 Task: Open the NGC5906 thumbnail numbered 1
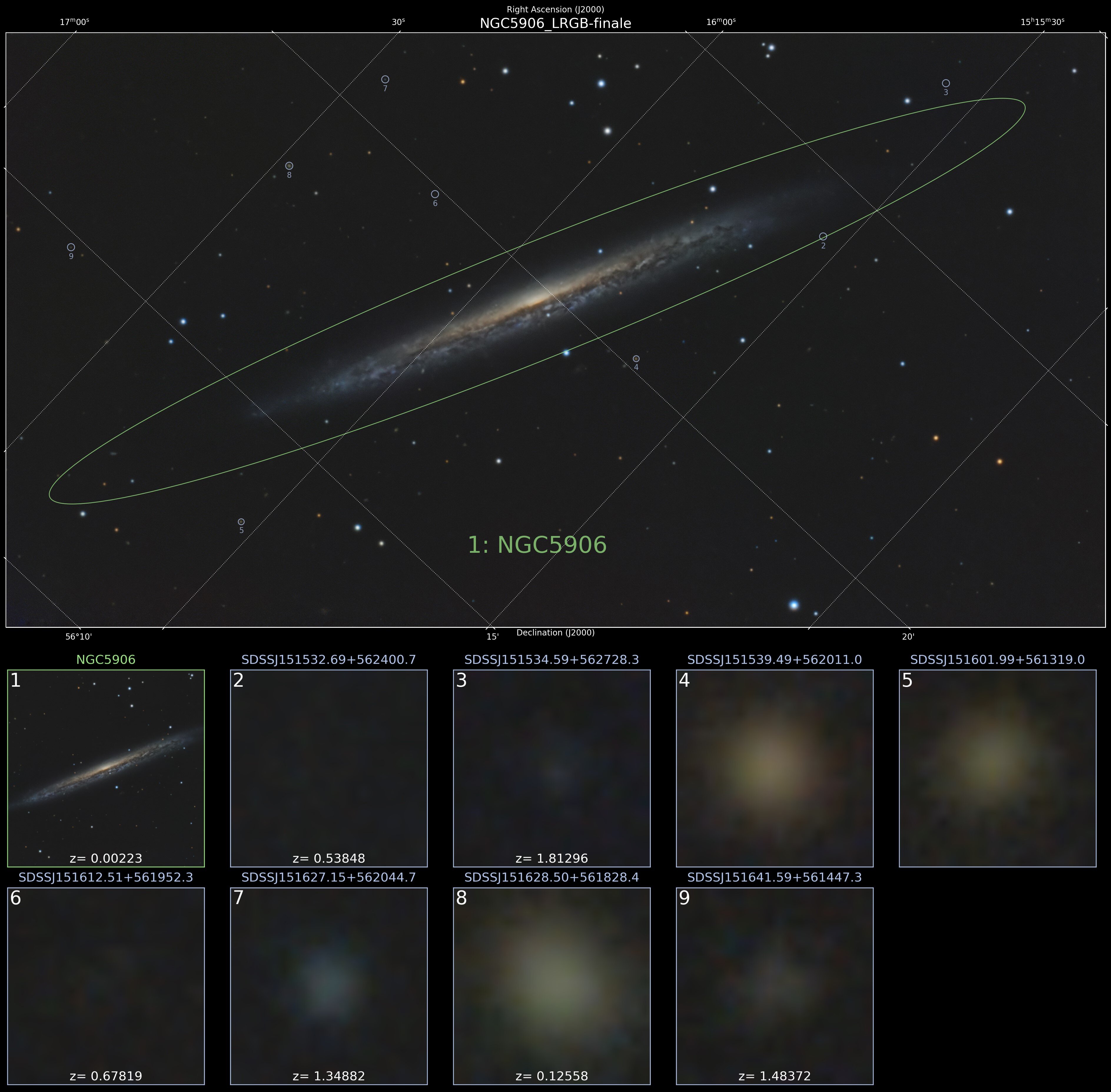(x=106, y=768)
